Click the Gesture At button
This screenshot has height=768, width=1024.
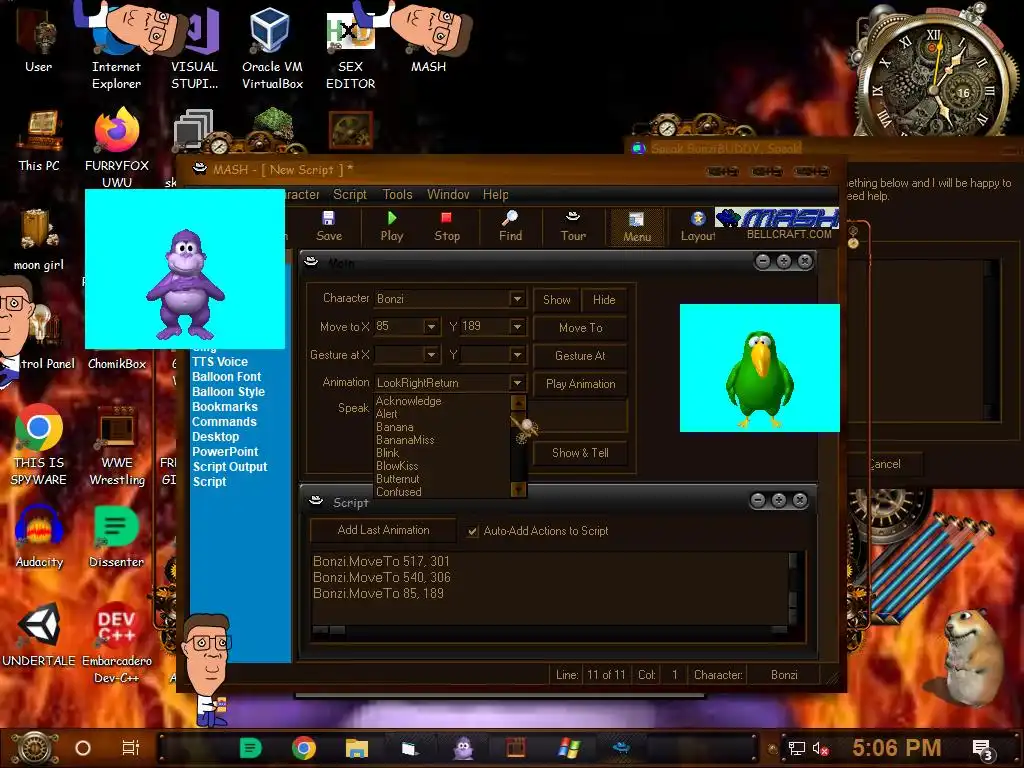click(x=581, y=356)
